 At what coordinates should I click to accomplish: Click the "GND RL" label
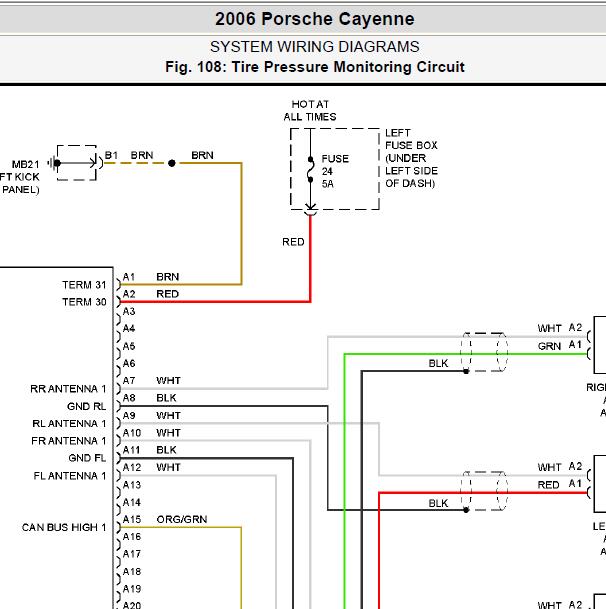click(x=86, y=406)
